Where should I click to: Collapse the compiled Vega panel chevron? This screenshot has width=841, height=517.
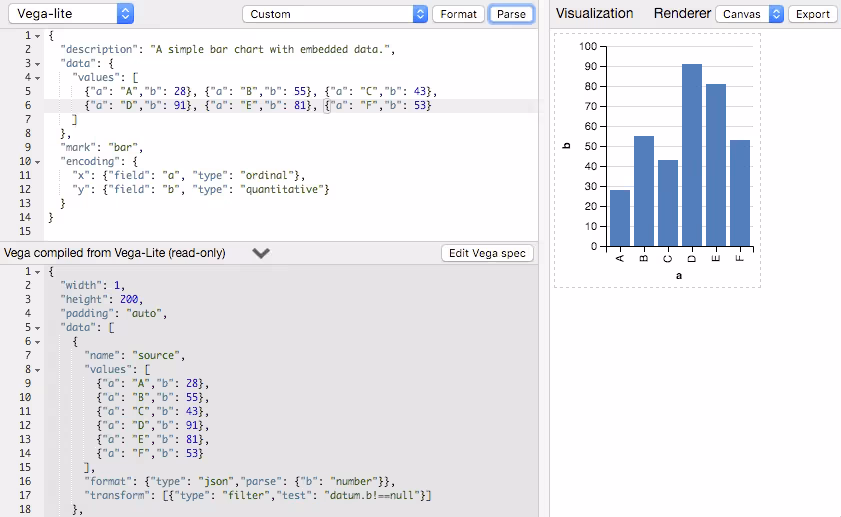point(261,253)
